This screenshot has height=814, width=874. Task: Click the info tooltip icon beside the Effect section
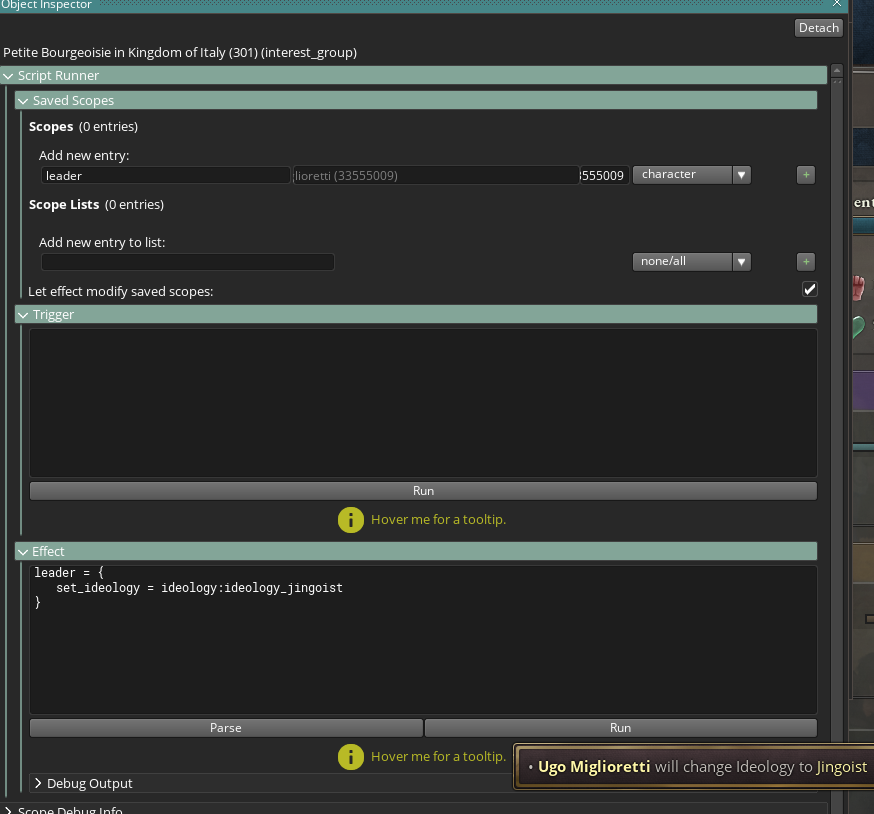coord(351,756)
